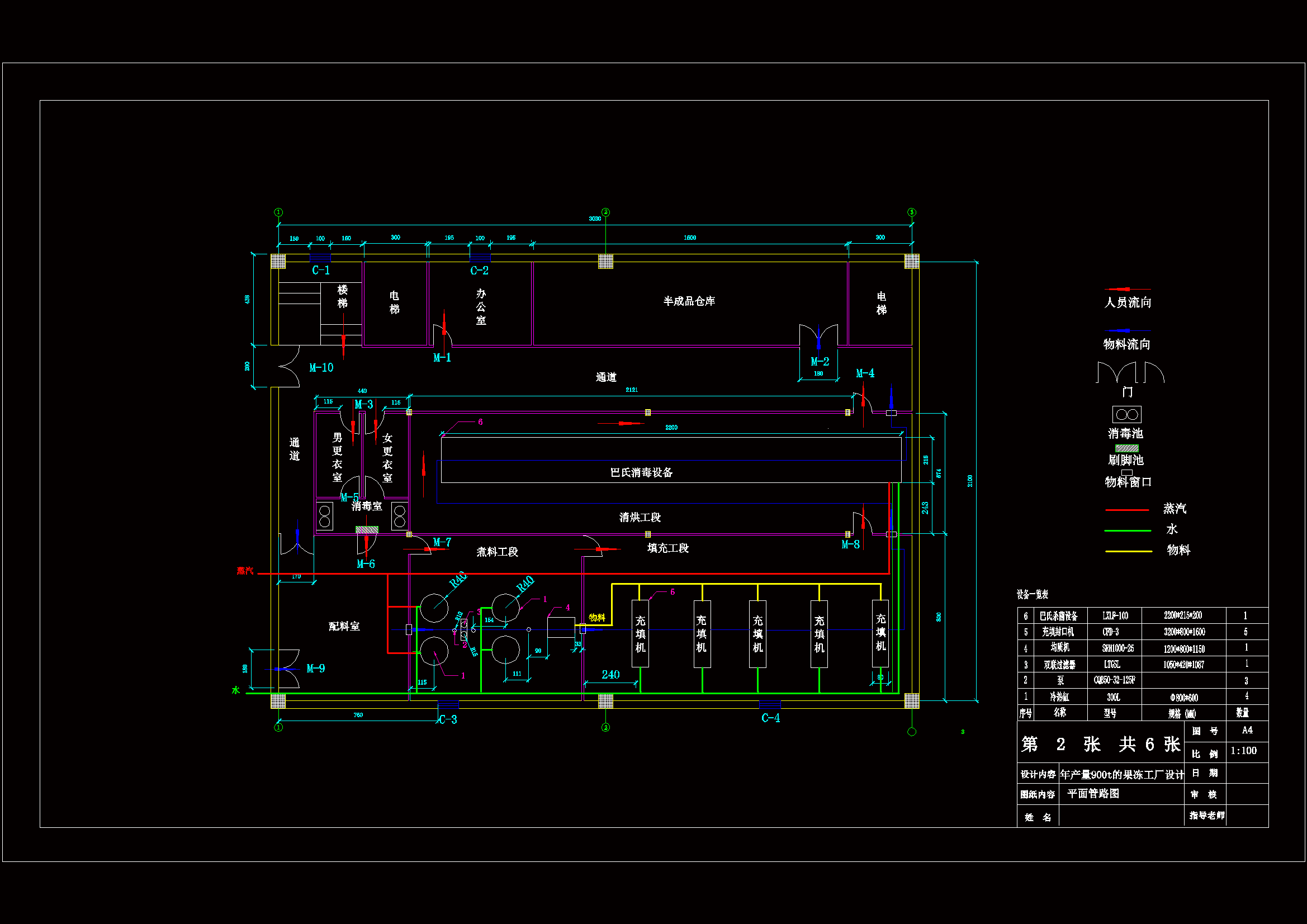
Task: Click the 平面管路图 title block text
Action: coord(1092,794)
